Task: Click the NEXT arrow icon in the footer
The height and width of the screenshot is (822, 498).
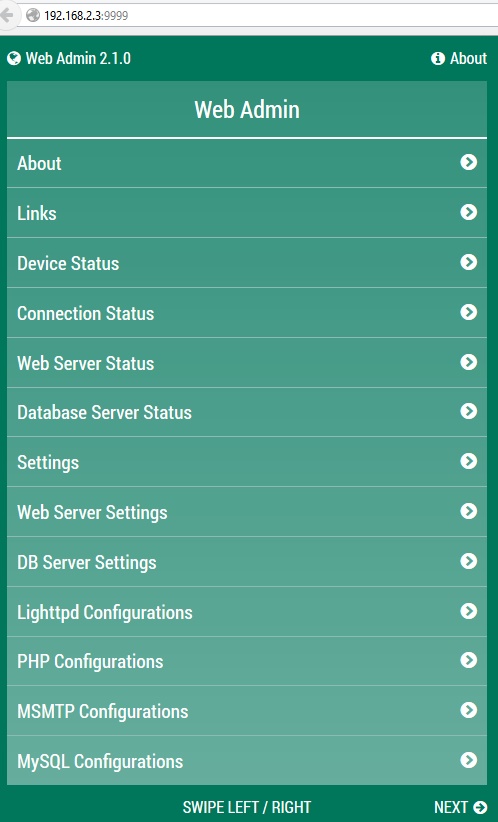Action: pos(480,807)
